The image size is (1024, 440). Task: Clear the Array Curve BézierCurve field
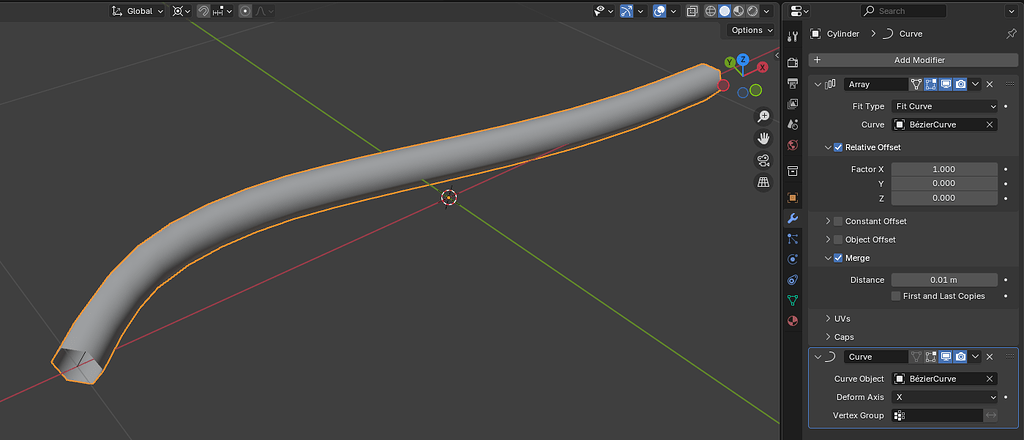click(x=989, y=125)
